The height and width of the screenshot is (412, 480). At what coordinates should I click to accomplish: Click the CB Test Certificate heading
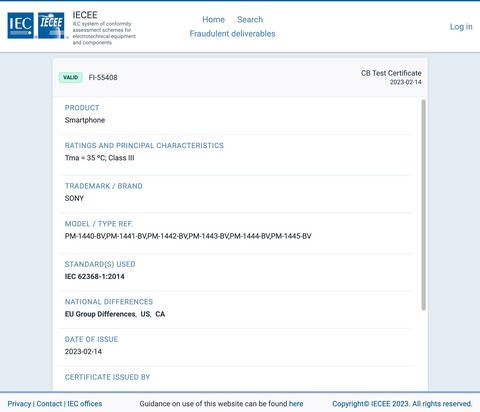click(391, 73)
